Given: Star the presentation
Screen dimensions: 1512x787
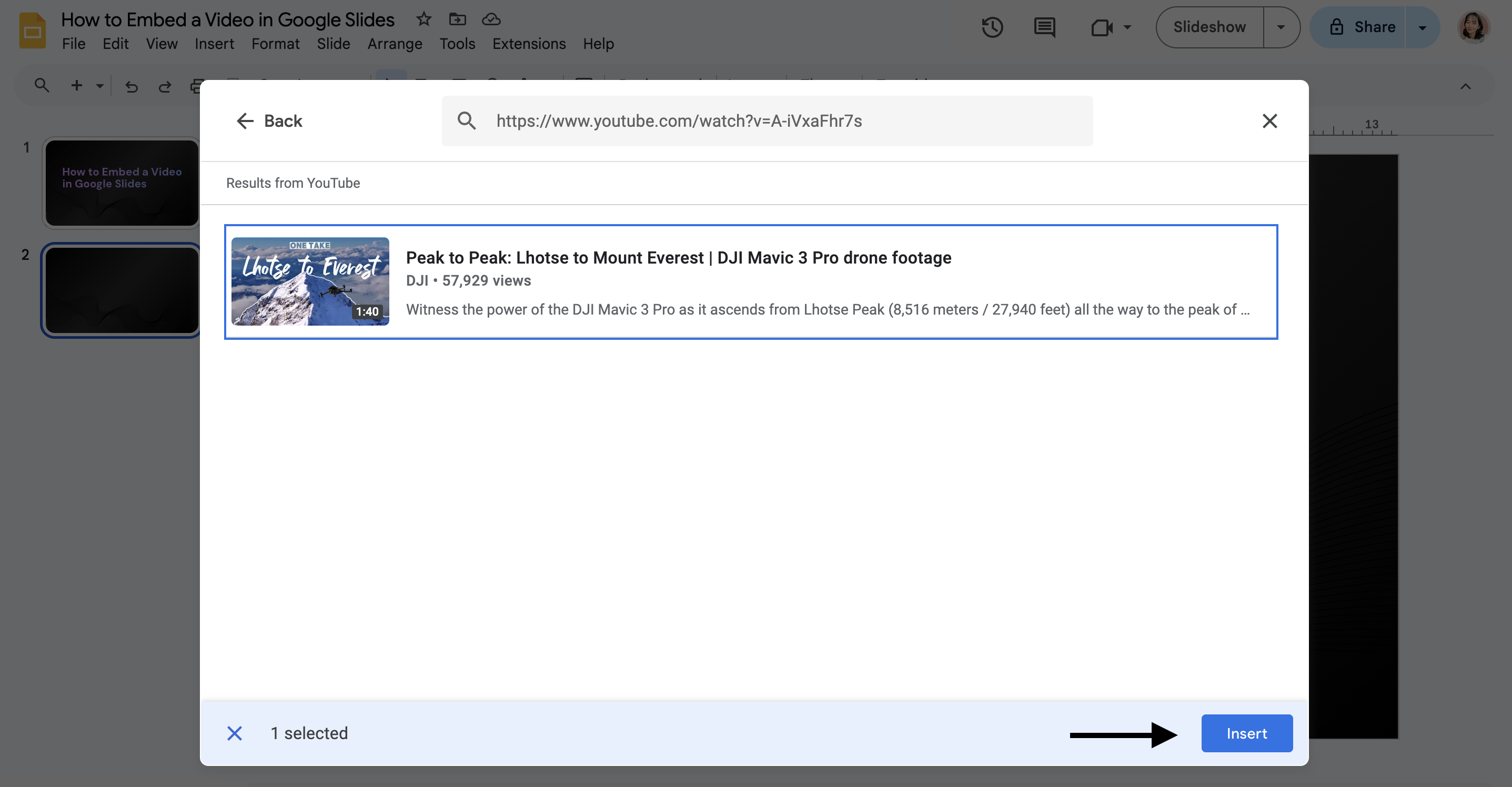Looking at the screenshot, I should pyautogui.click(x=424, y=19).
